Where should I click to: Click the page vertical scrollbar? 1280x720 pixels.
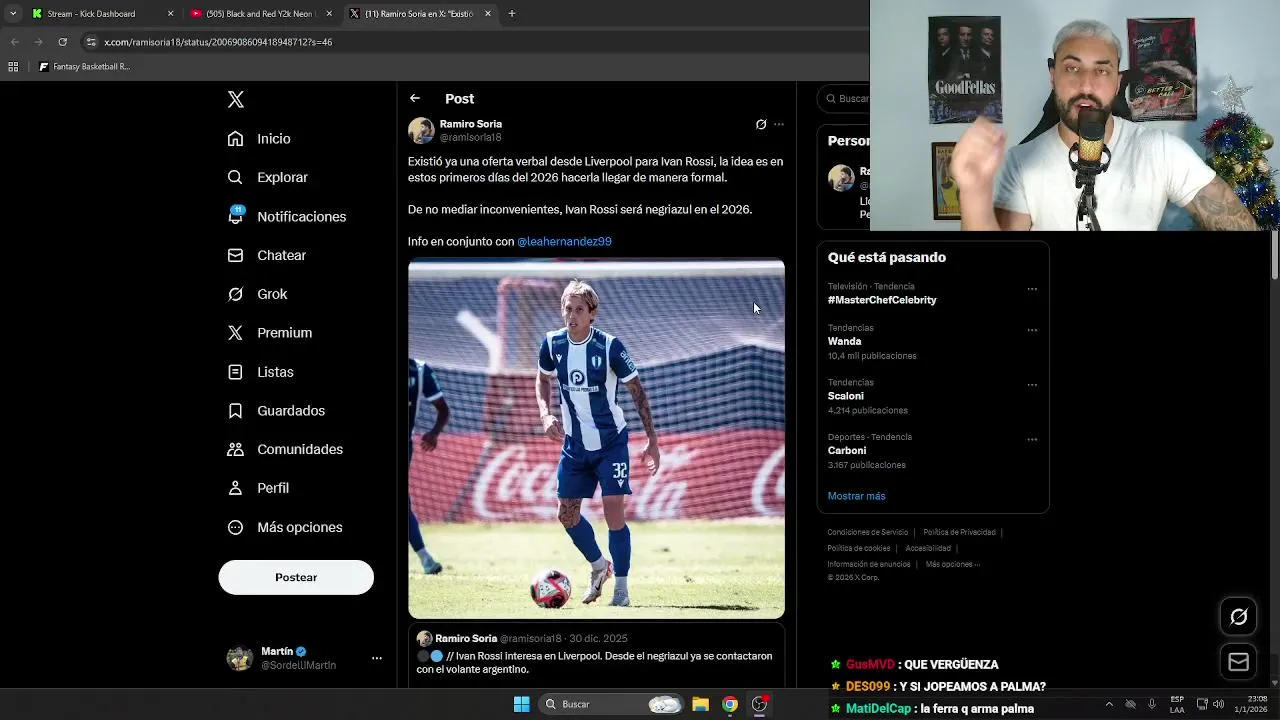pyautogui.click(x=1274, y=255)
